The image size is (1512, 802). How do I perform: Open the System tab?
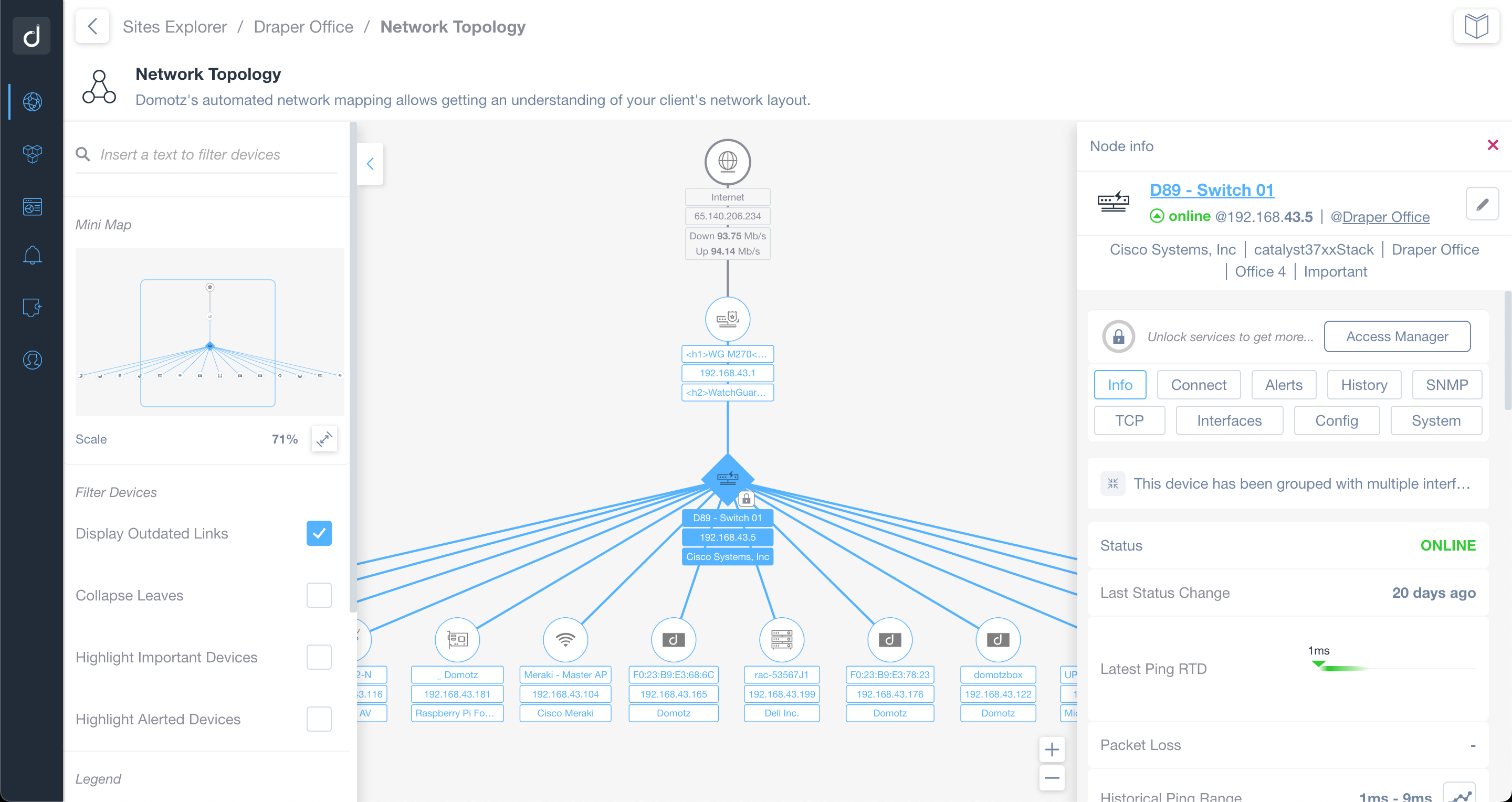(x=1436, y=420)
